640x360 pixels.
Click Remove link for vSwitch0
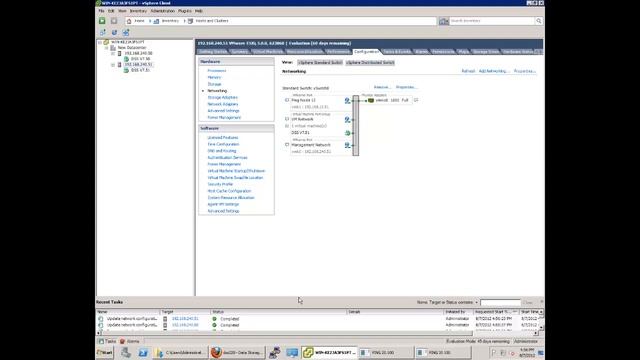point(382,87)
